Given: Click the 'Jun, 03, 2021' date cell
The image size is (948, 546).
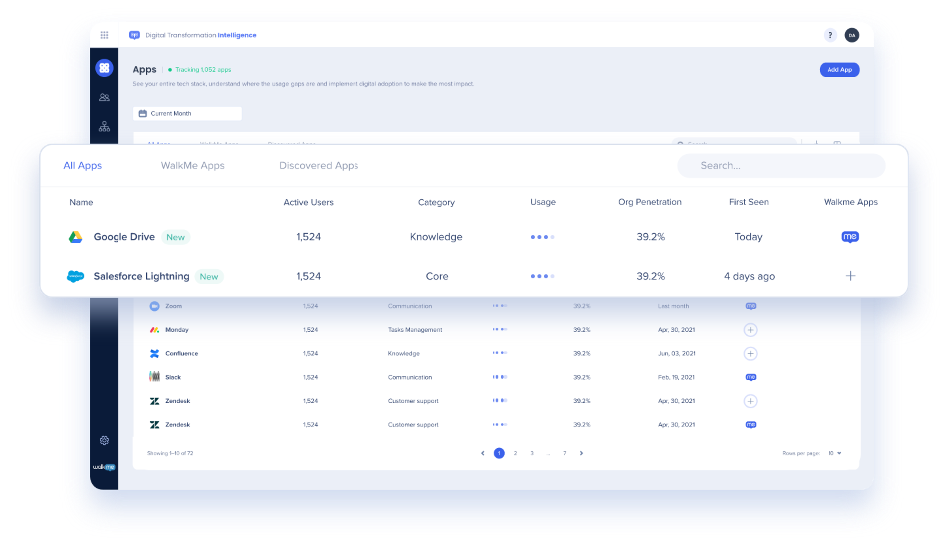Looking at the screenshot, I should click(x=677, y=354).
